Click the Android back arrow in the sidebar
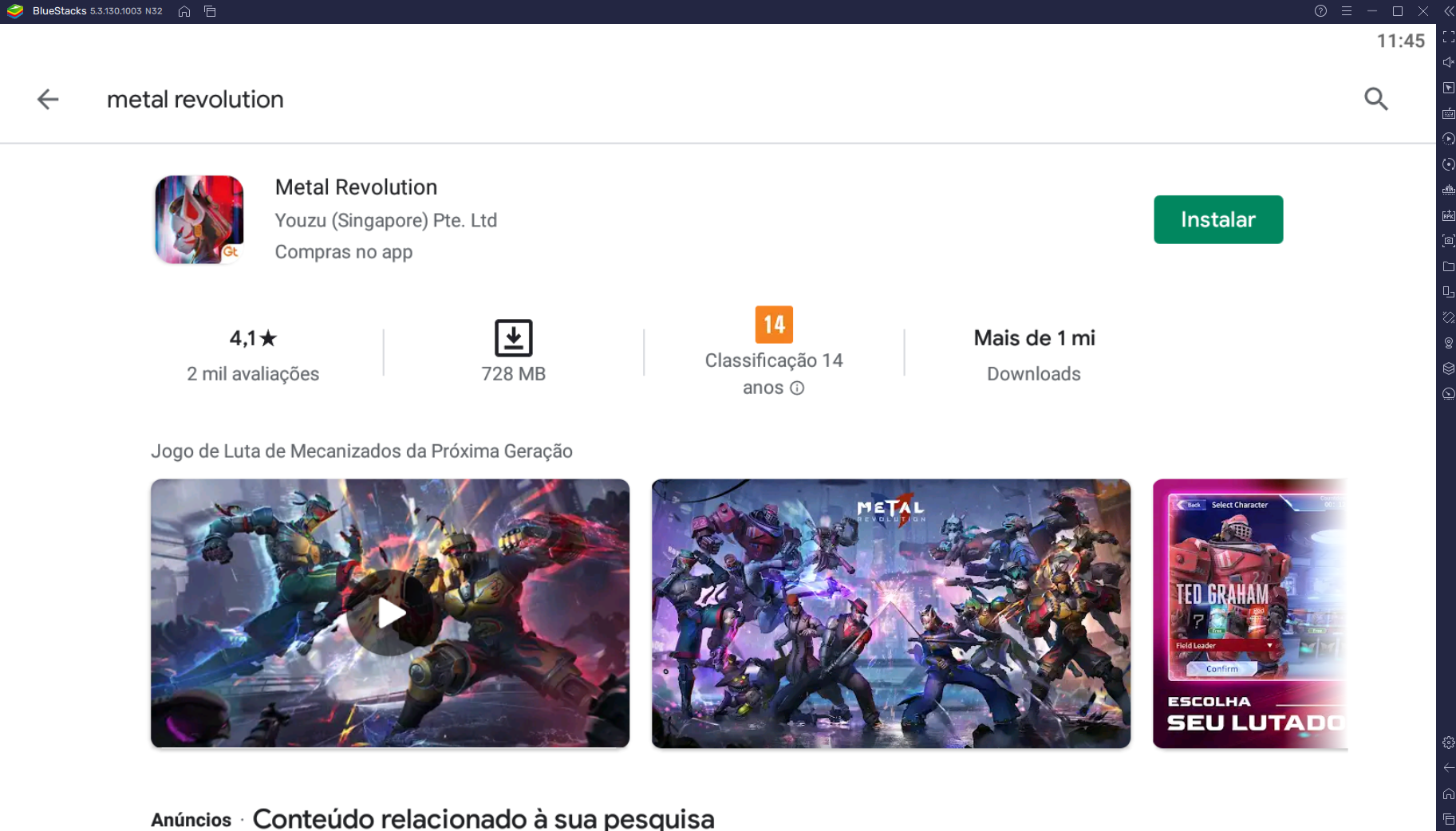This screenshot has width=1456, height=831. [x=1448, y=768]
